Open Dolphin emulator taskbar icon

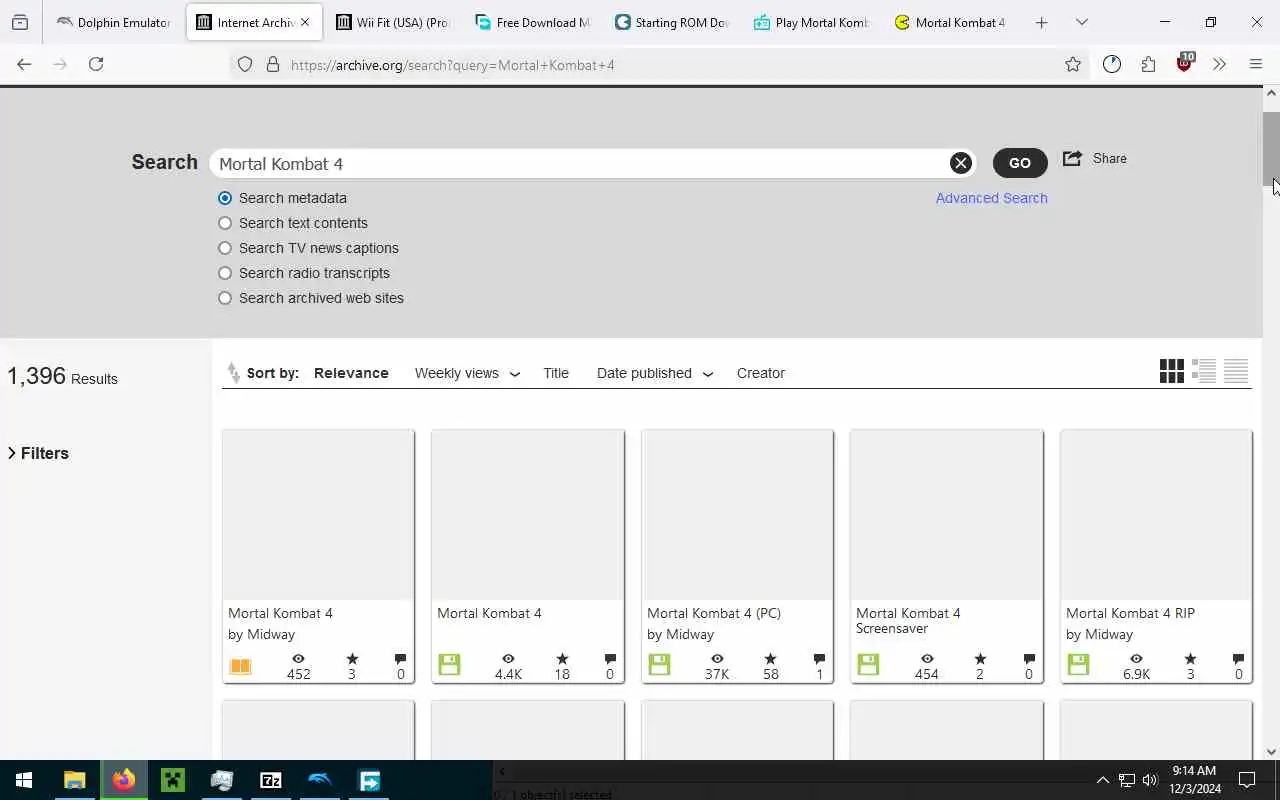(320, 780)
